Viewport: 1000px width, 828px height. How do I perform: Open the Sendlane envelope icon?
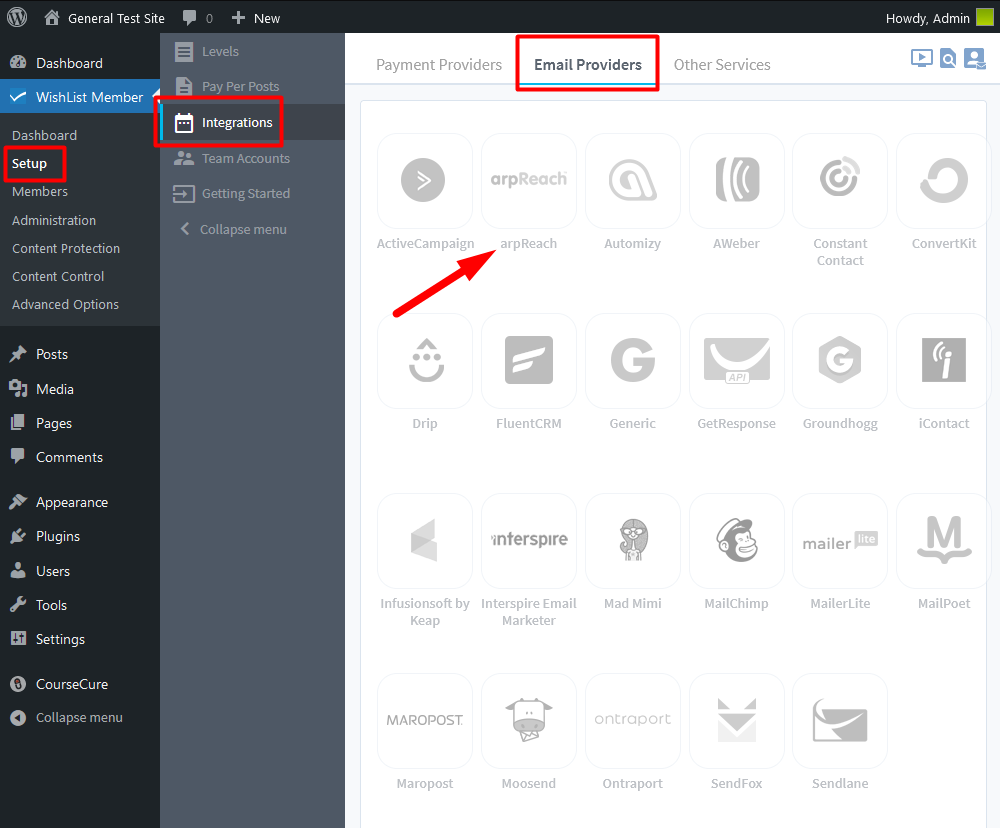point(840,721)
